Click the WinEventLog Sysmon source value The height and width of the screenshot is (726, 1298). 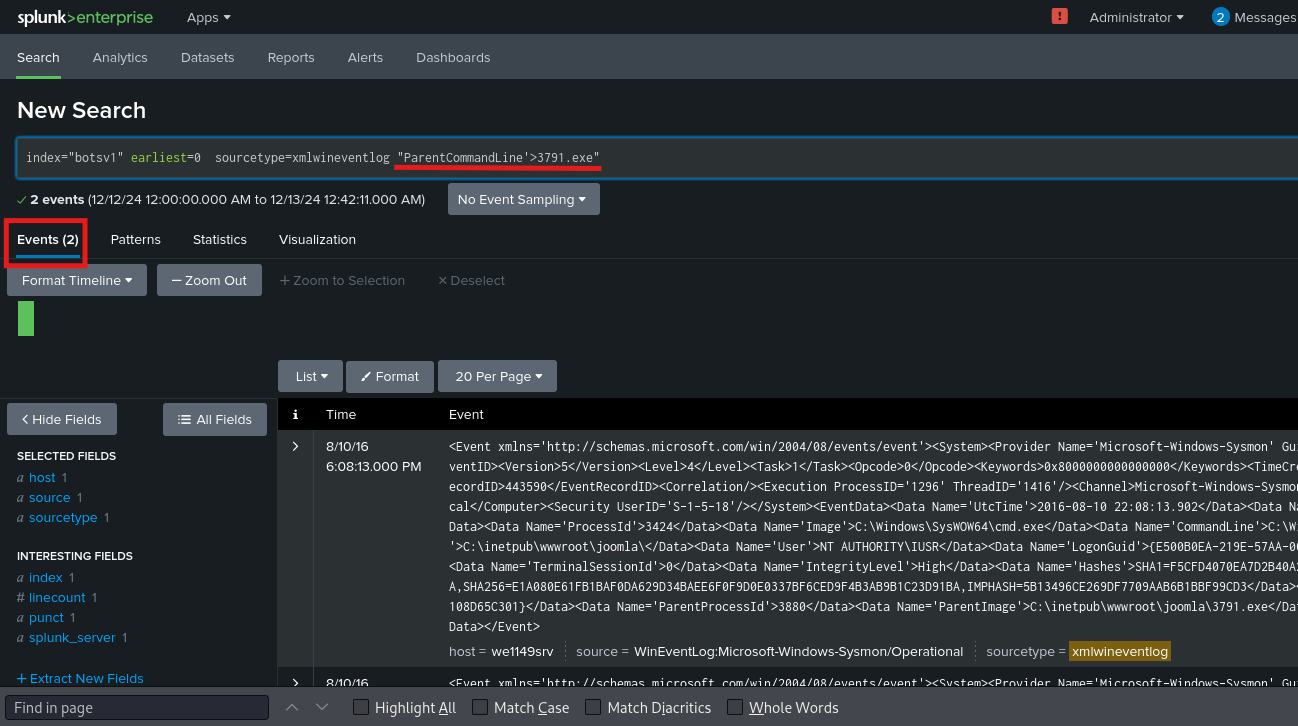click(798, 651)
